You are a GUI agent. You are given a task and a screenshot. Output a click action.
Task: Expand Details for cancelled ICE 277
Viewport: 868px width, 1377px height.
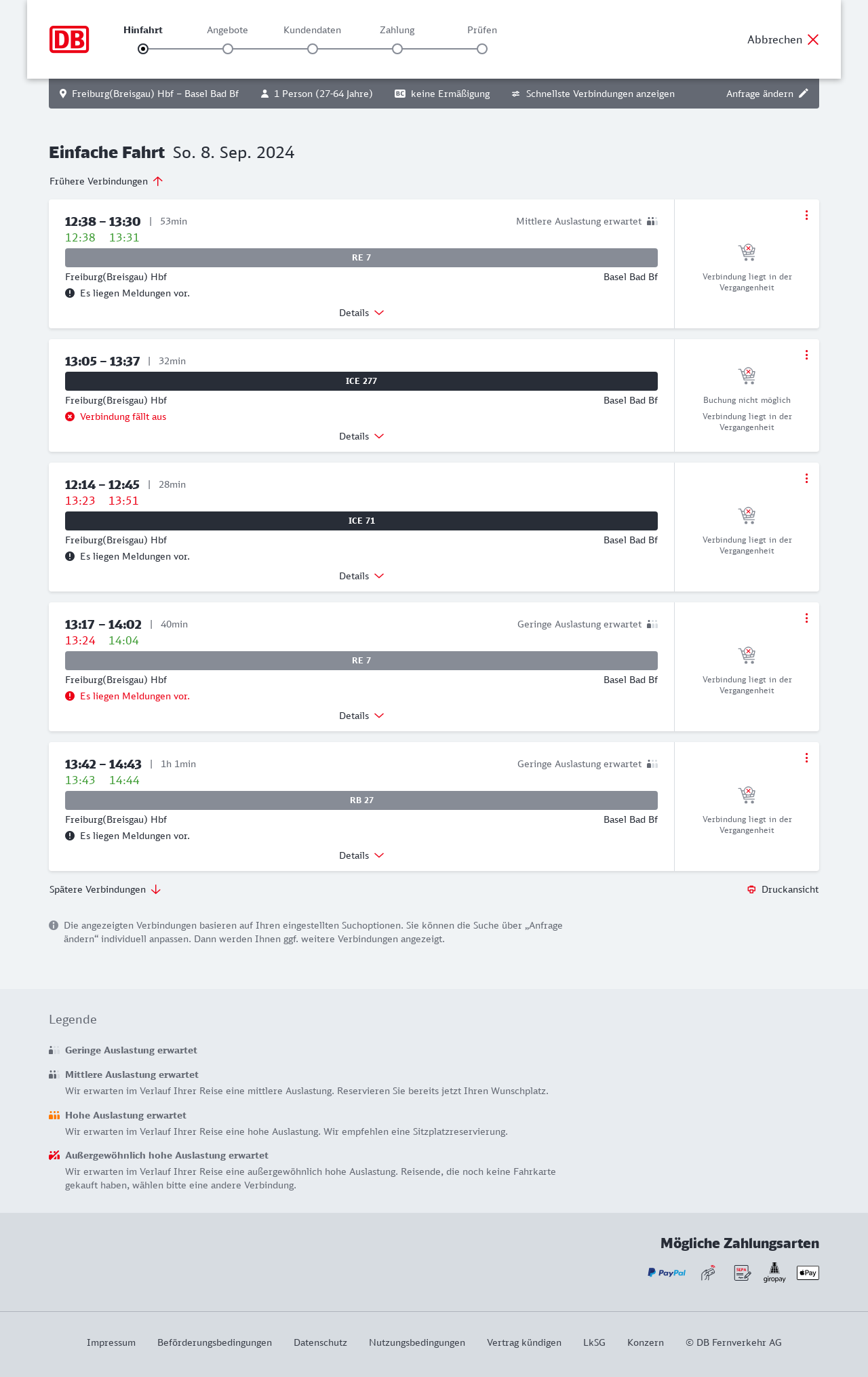click(x=361, y=436)
